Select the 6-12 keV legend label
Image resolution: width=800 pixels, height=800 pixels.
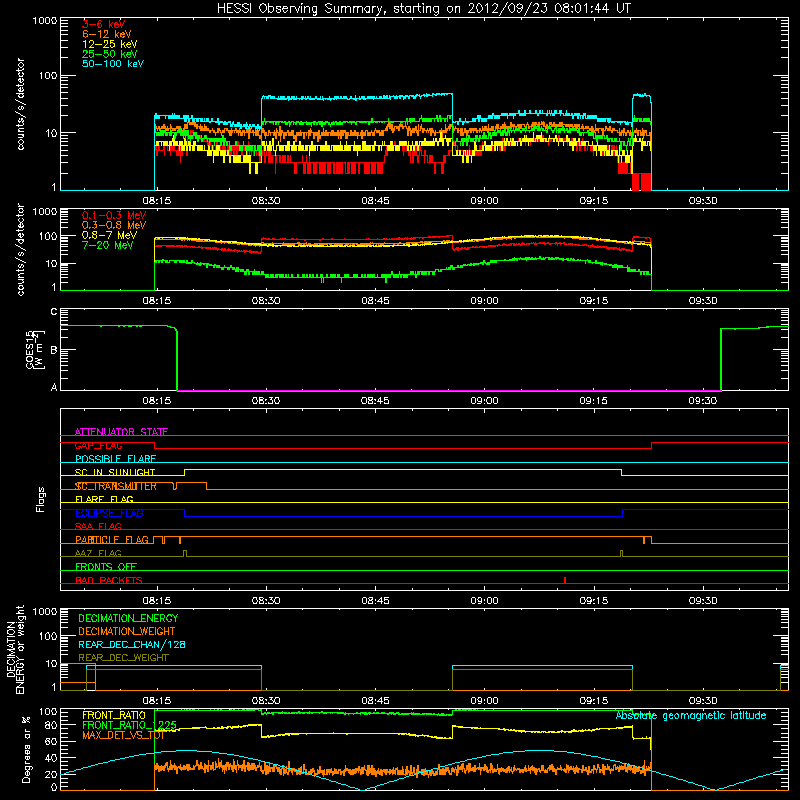pos(107,34)
